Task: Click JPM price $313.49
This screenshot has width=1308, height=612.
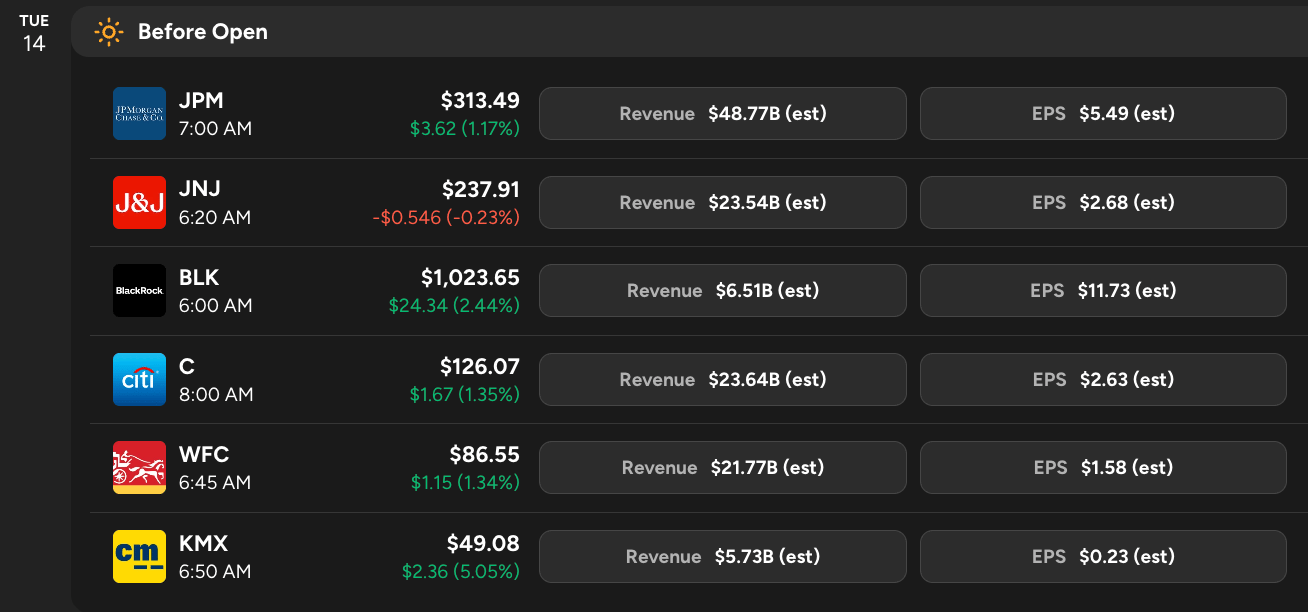Action: coord(480,100)
